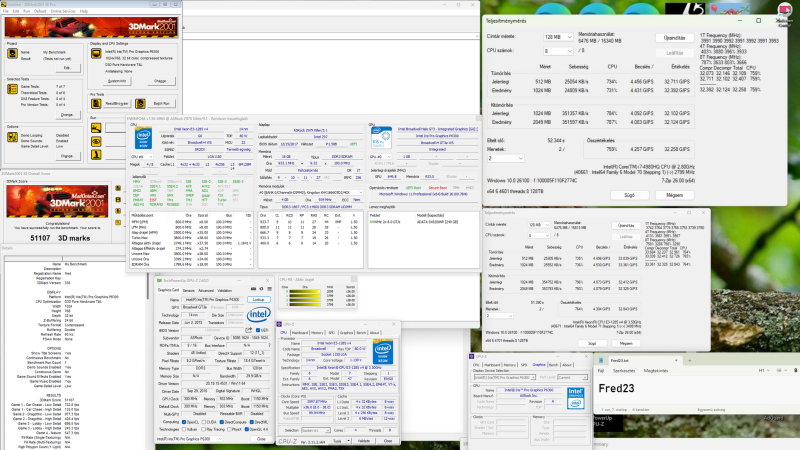Open the CPU threads dropdown in upper 7-Zip benchmark
This screenshot has width=800, height=450.
tap(558, 51)
